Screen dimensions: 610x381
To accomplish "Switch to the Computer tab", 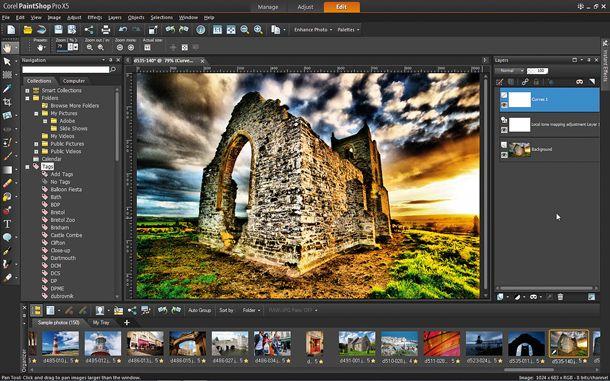I will 74,81.
